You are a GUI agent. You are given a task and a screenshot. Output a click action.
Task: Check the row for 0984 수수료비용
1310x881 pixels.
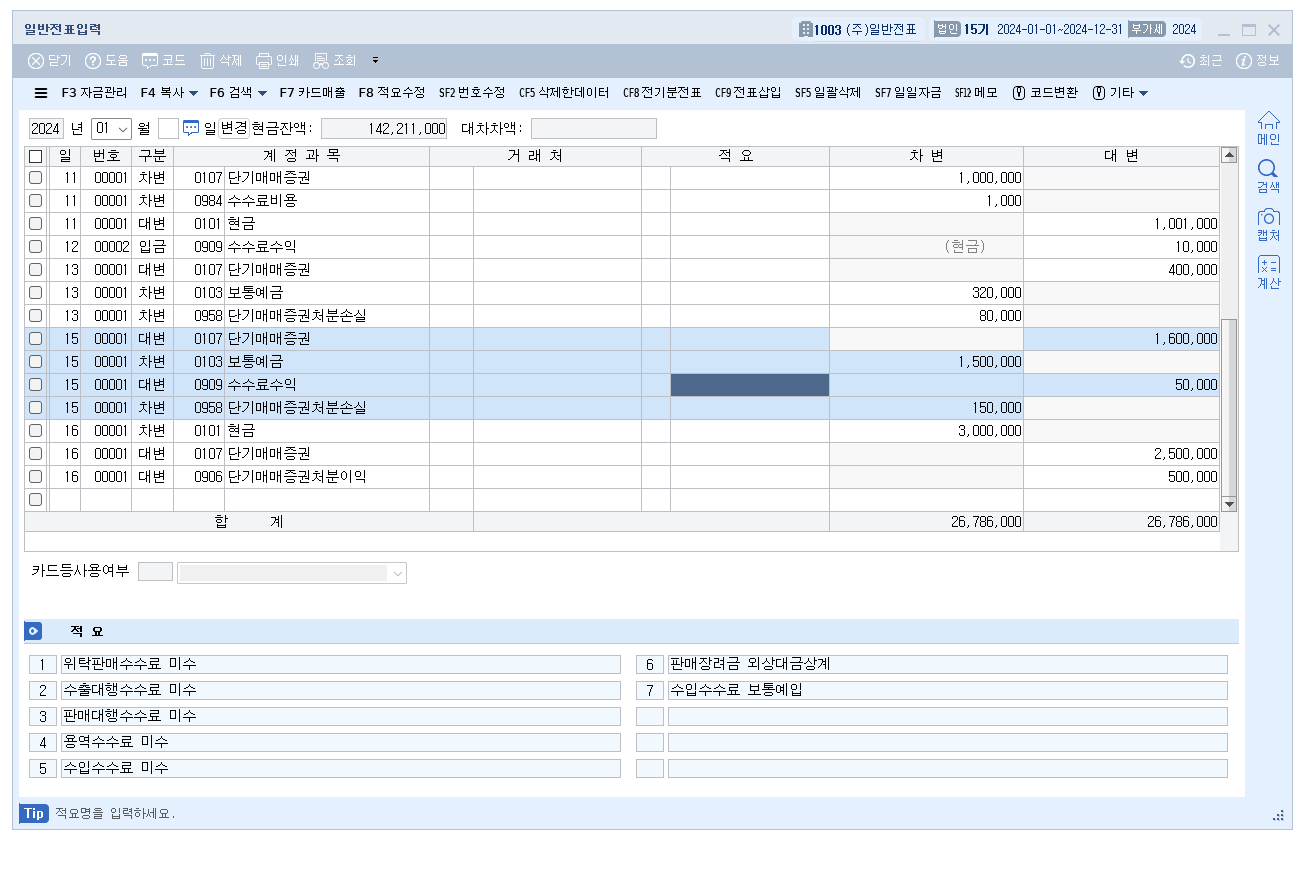tap(36, 200)
